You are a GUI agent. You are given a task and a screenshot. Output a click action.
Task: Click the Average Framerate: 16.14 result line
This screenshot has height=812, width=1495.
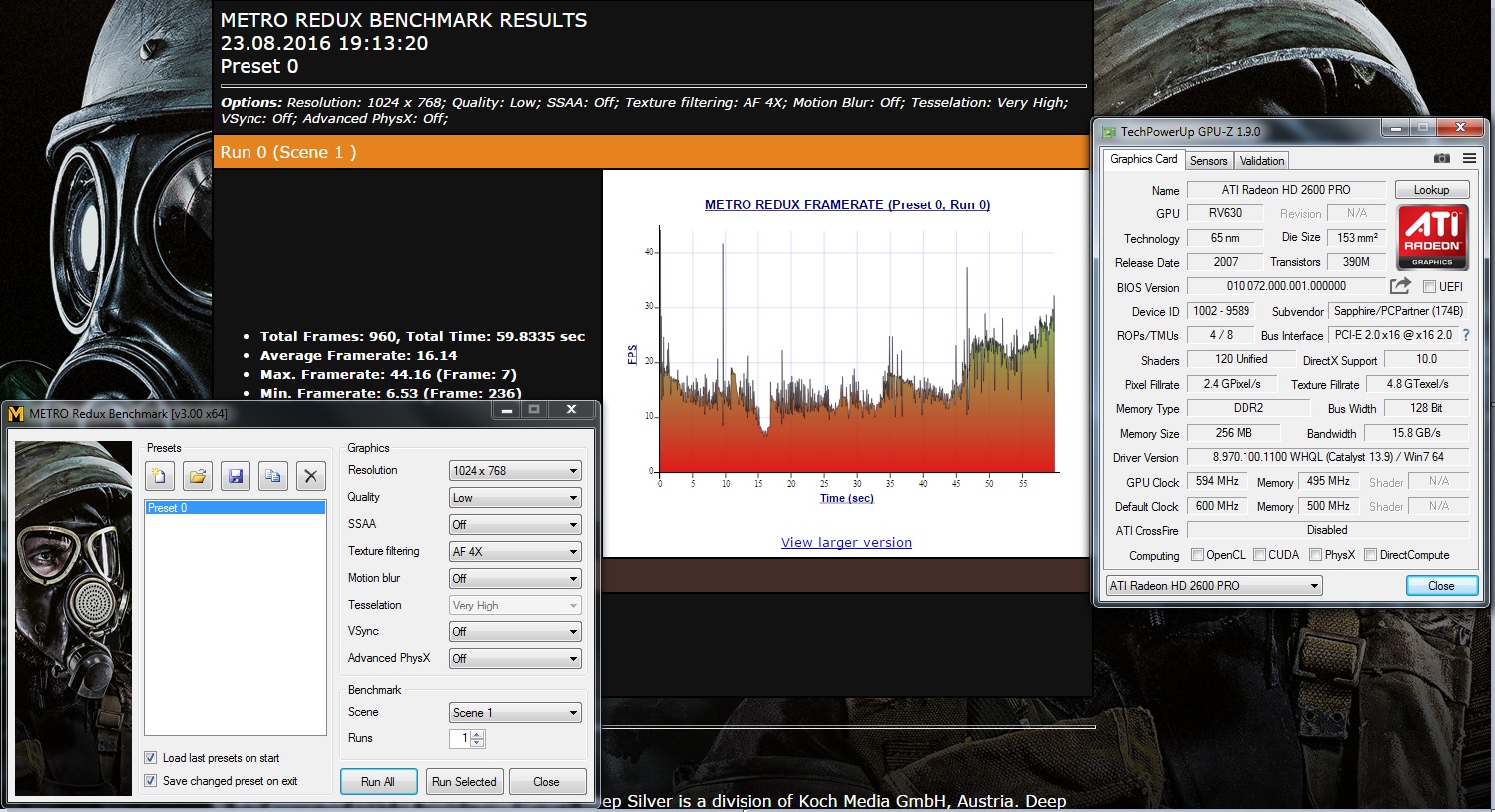click(x=358, y=356)
